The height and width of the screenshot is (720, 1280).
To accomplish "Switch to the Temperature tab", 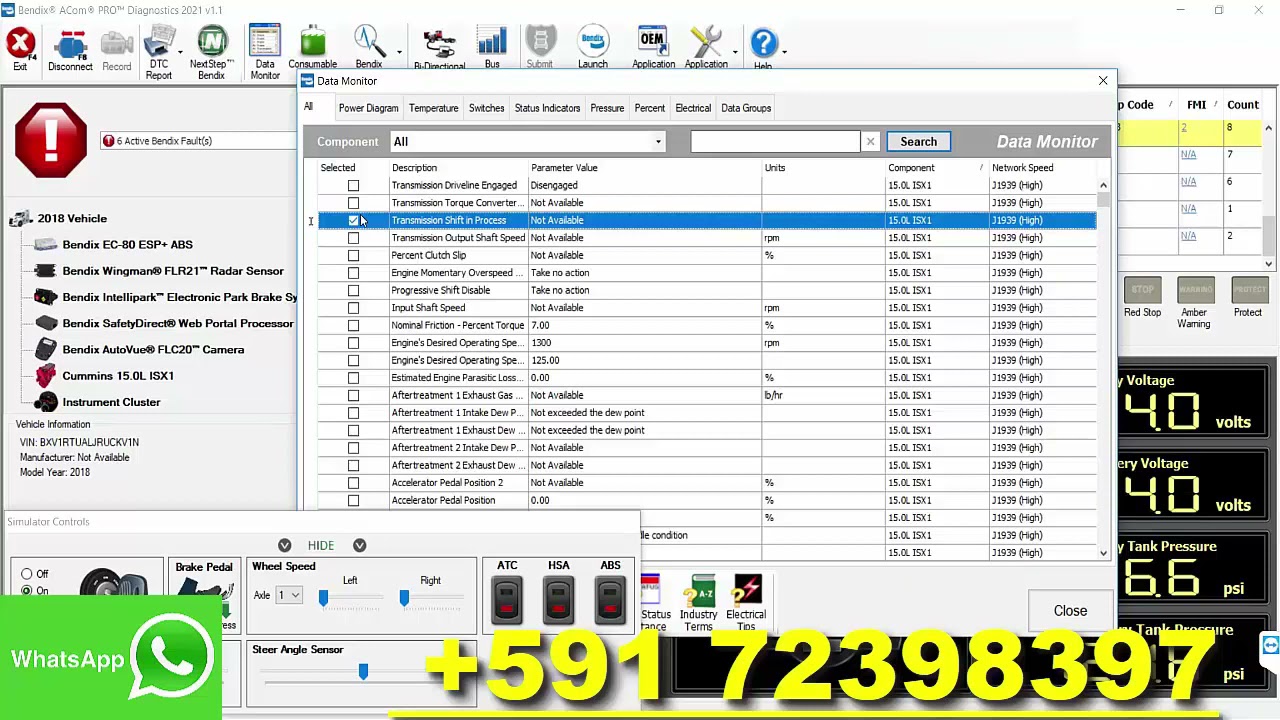I will tap(433, 108).
